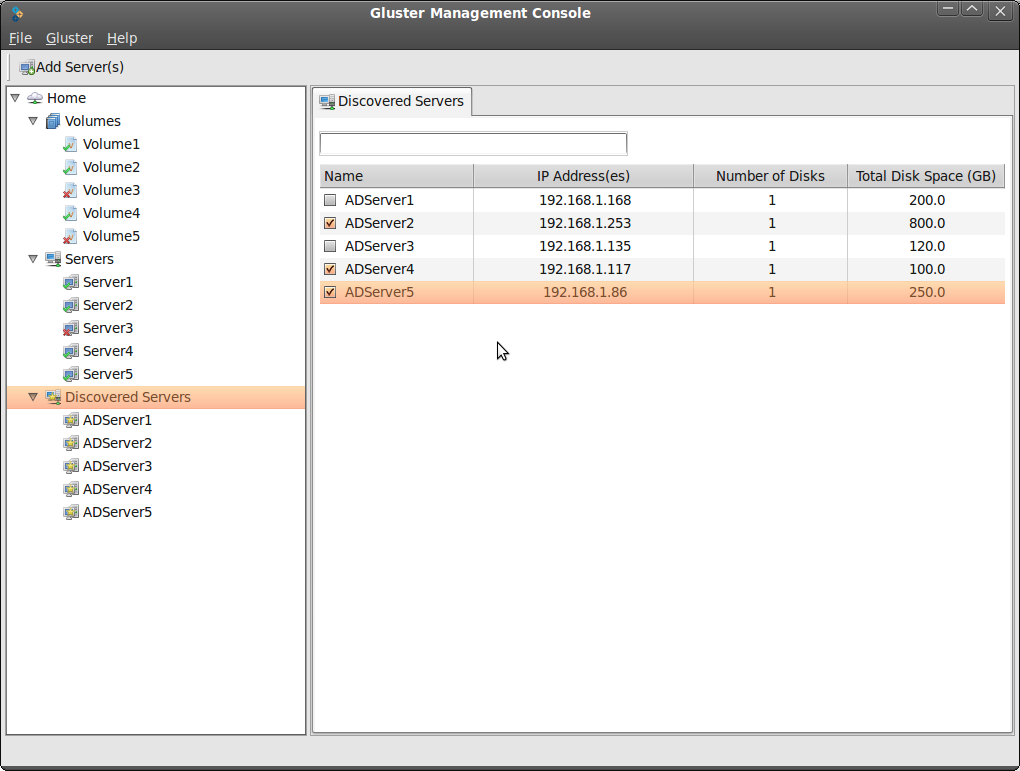This screenshot has width=1020, height=771.
Task: Enable the ADServer3 checkbox
Action: click(x=330, y=246)
